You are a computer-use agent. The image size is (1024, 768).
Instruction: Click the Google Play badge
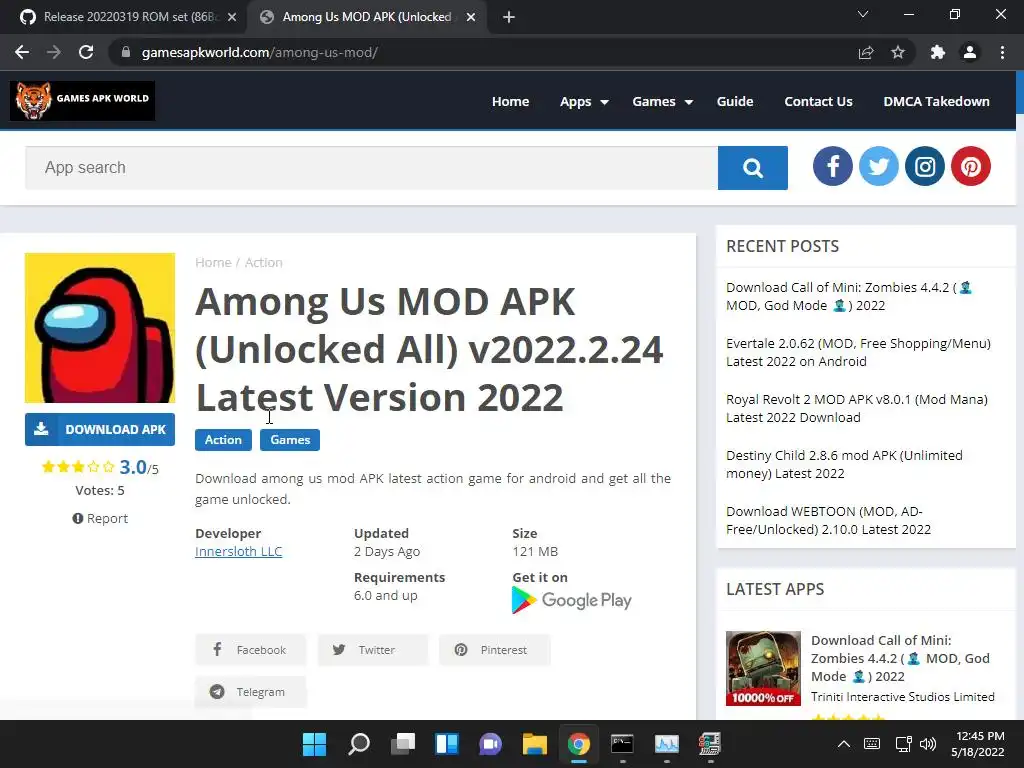[x=571, y=600]
